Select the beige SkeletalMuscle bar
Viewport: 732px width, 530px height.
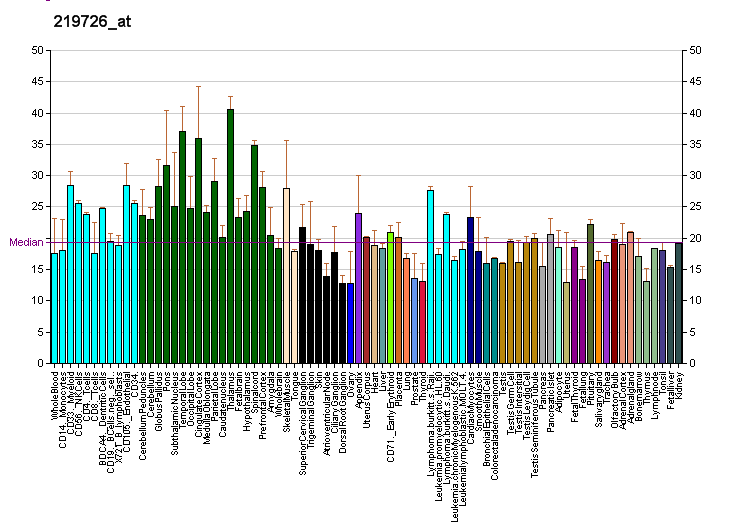(286, 276)
